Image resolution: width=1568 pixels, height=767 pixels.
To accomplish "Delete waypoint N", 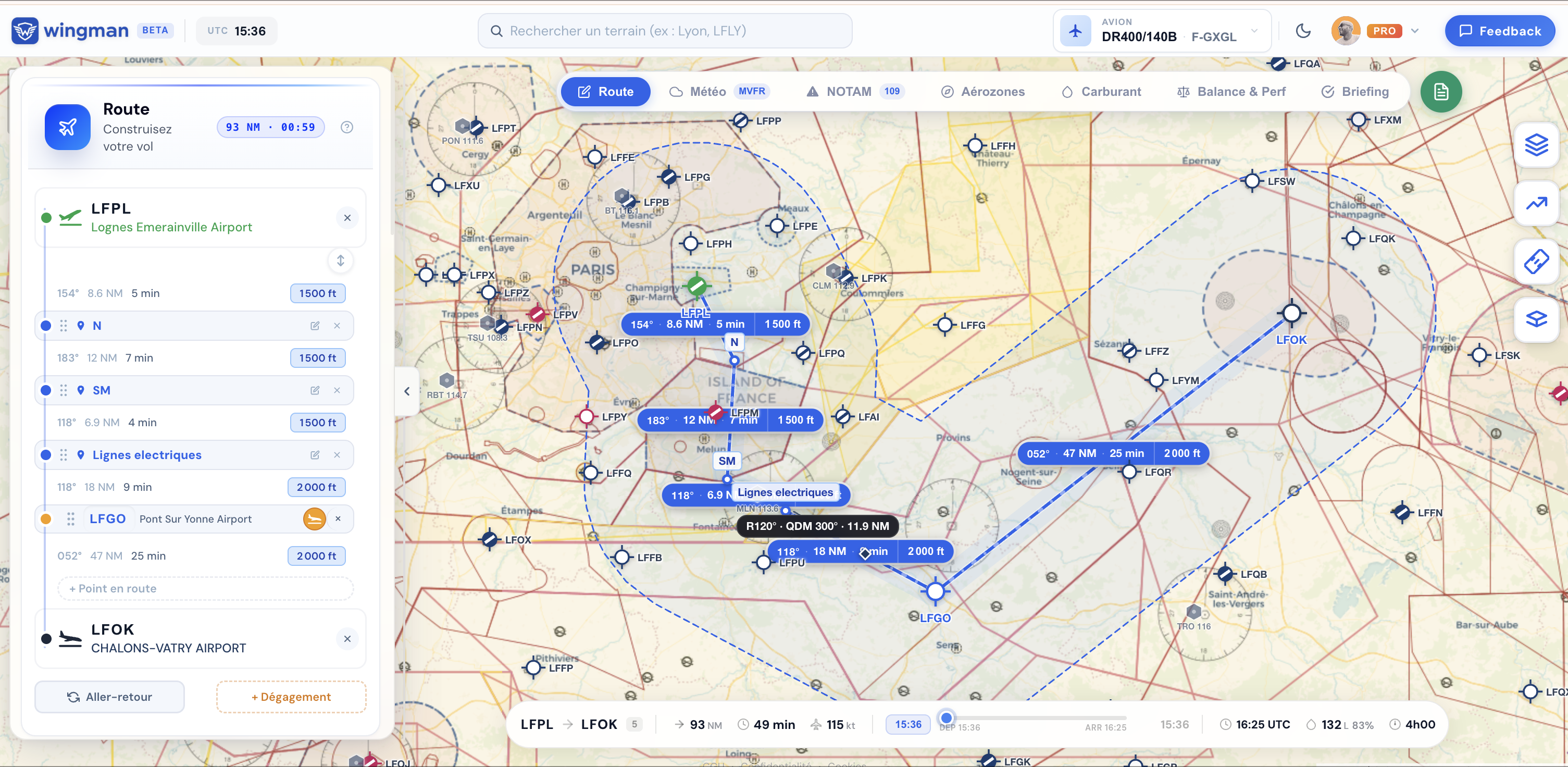I will [337, 326].
